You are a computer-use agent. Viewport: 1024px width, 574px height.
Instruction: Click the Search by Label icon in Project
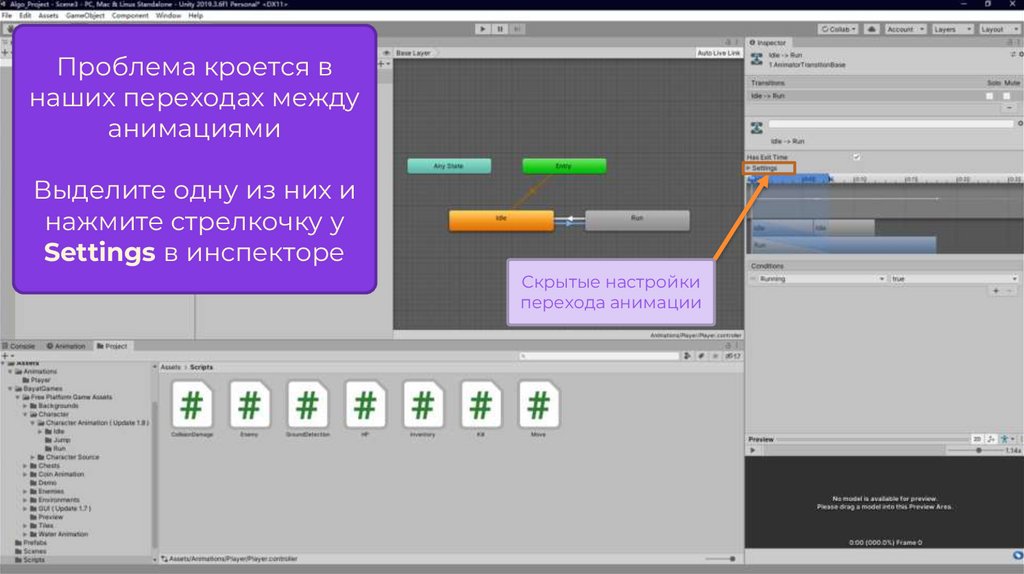701,356
